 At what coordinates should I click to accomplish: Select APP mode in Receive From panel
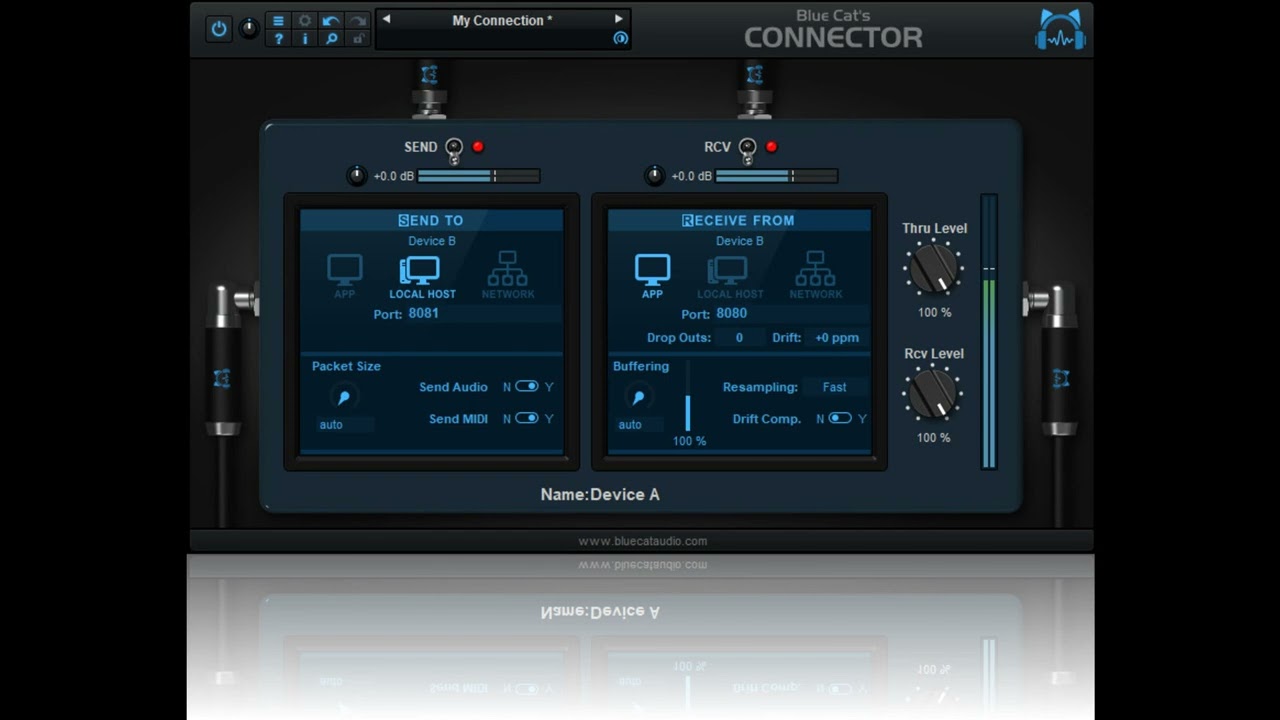(x=652, y=276)
